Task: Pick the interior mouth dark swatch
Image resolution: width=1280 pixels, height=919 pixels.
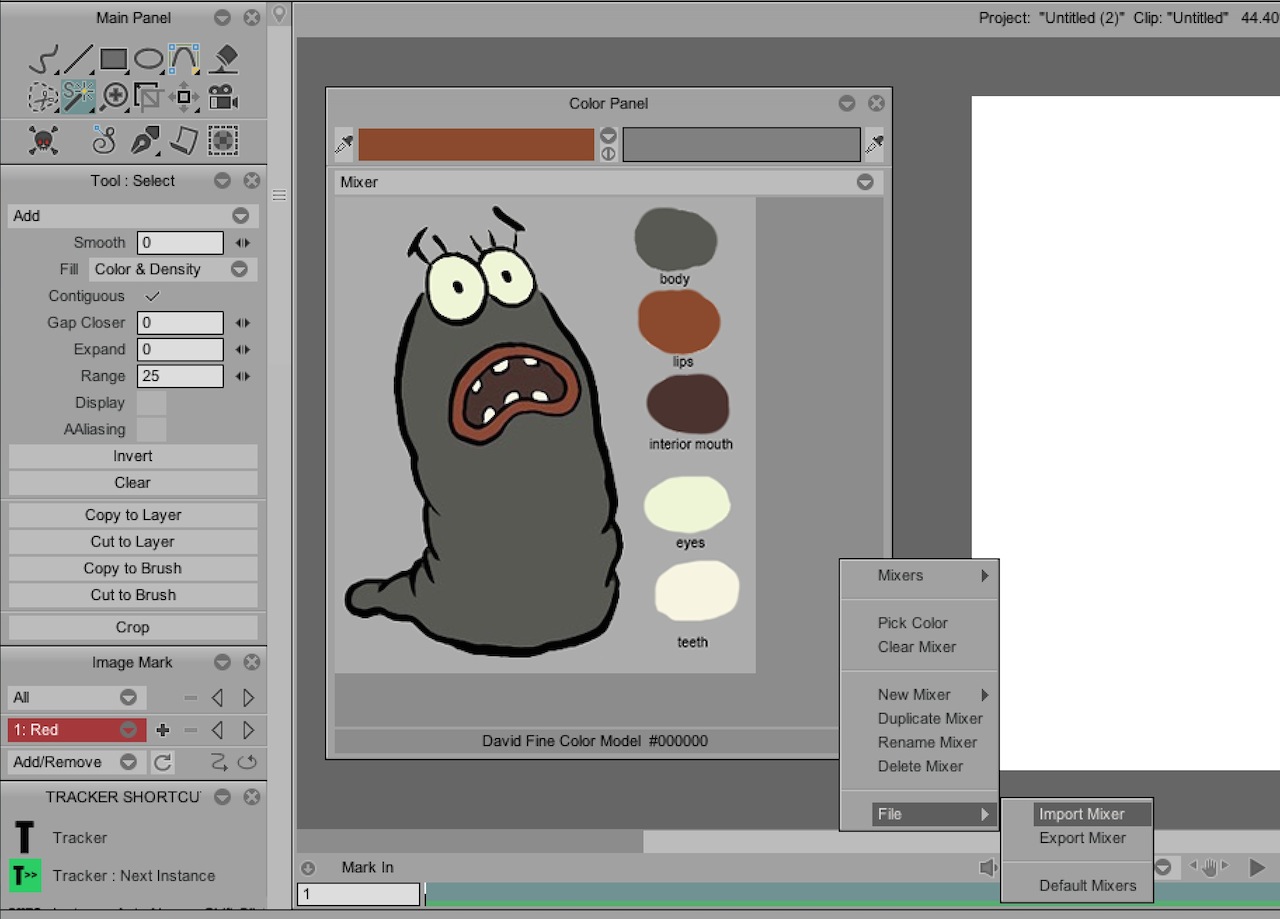Action: 688,404
